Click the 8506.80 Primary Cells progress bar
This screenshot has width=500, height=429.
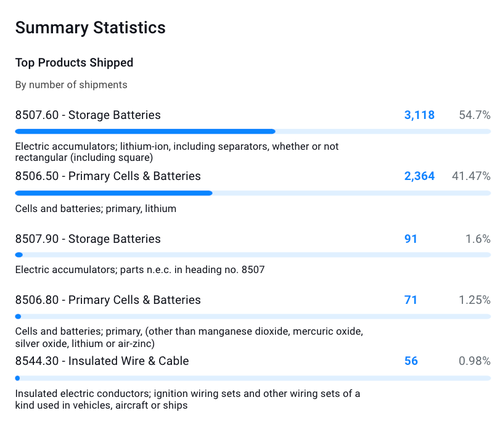point(253,316)
